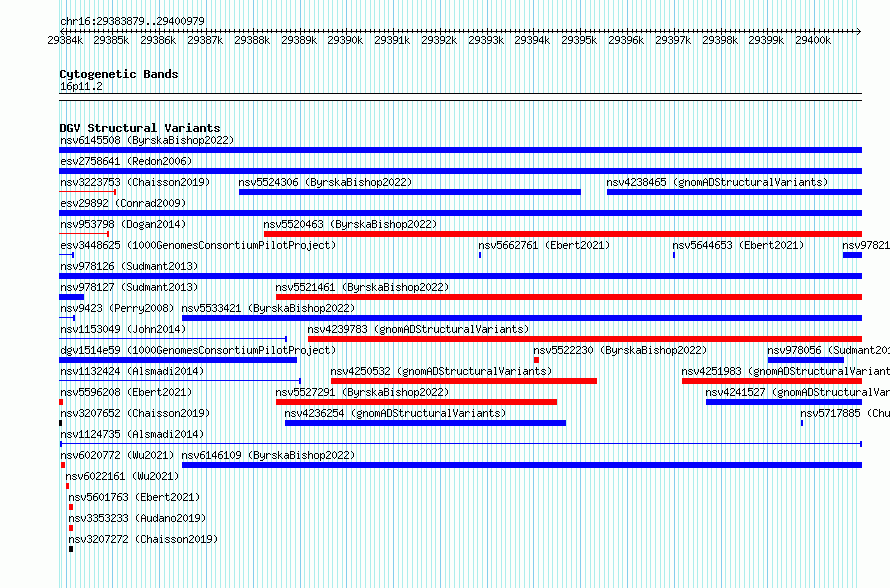Click the red bar under nsv5527291
Screen dimensions: 890x588
click(416, 402)
